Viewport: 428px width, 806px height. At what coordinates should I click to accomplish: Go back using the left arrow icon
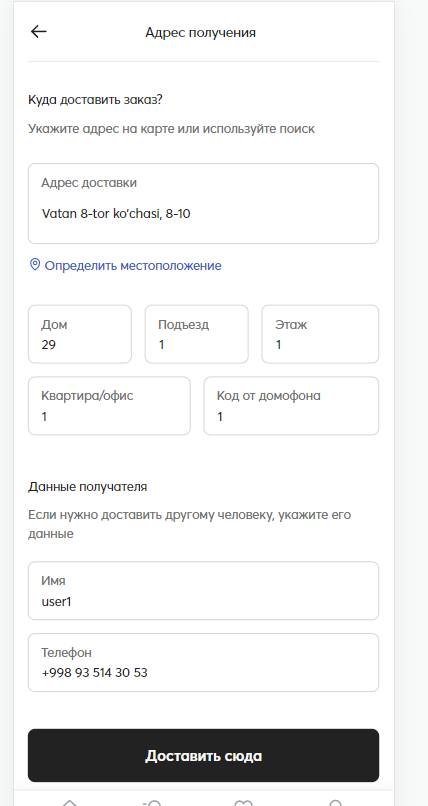[39, 32]
